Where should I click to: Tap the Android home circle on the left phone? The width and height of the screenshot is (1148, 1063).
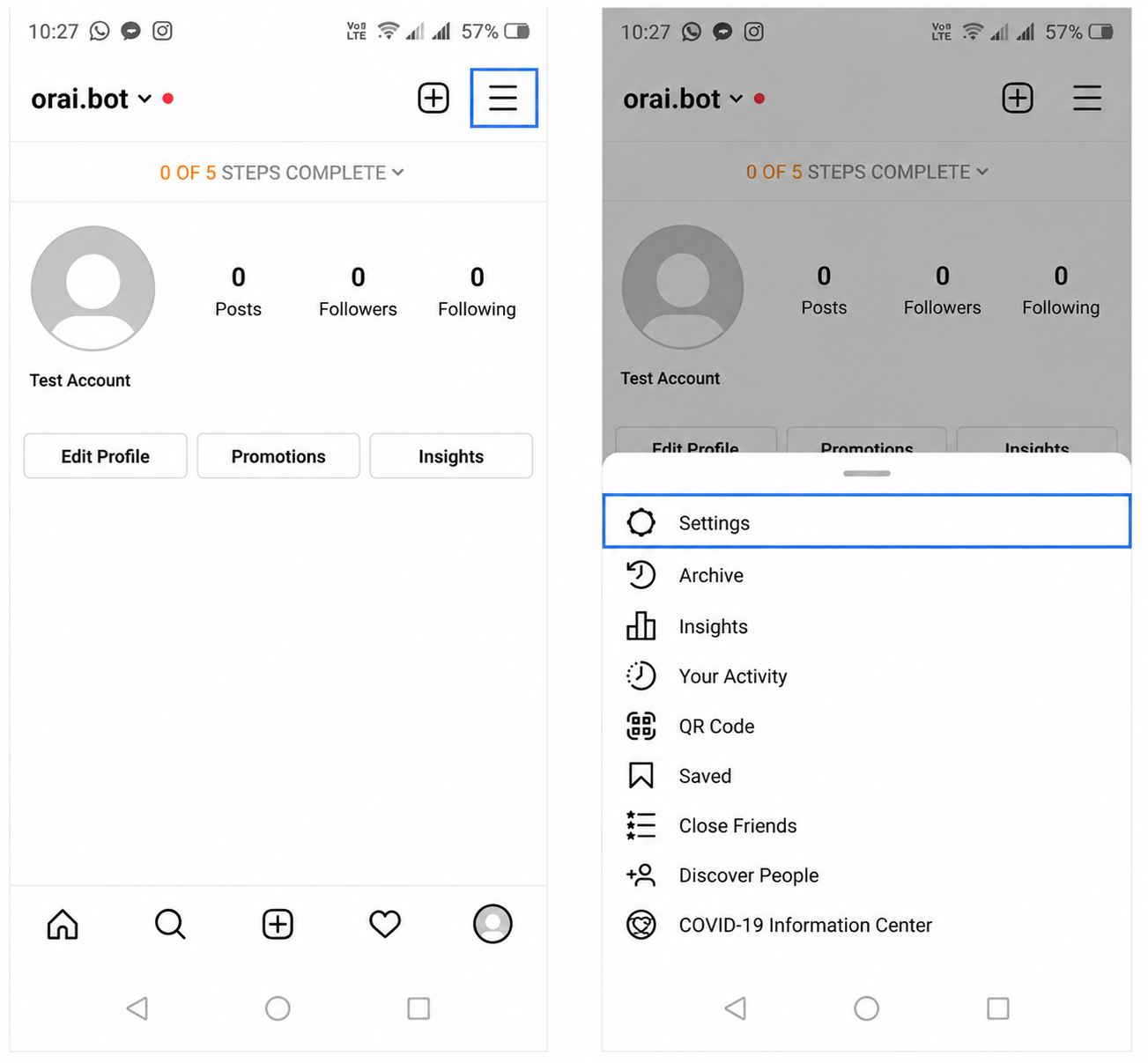(x=278, y=1008)
